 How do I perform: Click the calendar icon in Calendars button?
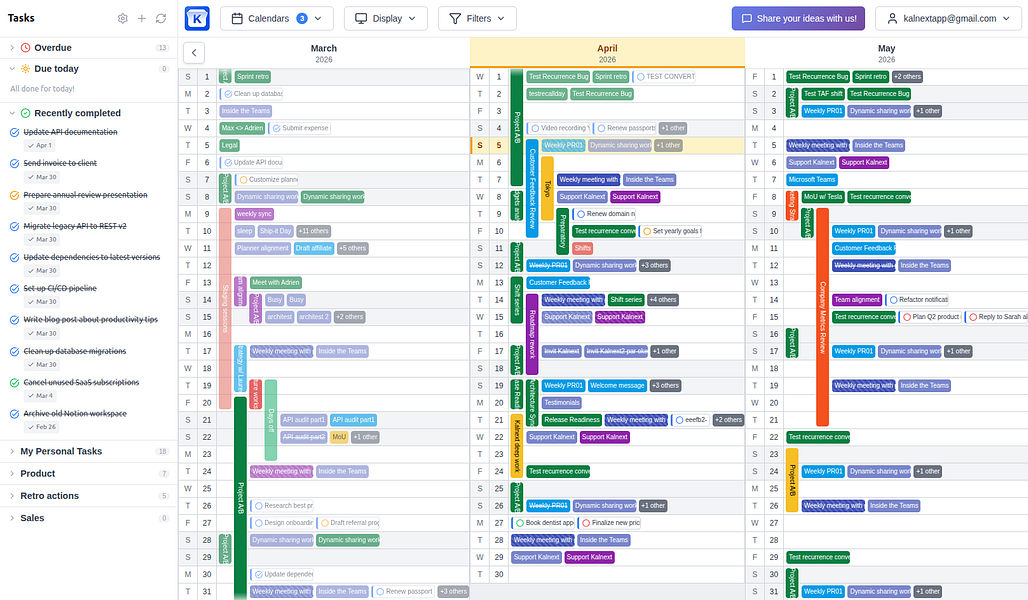(237, 18)
